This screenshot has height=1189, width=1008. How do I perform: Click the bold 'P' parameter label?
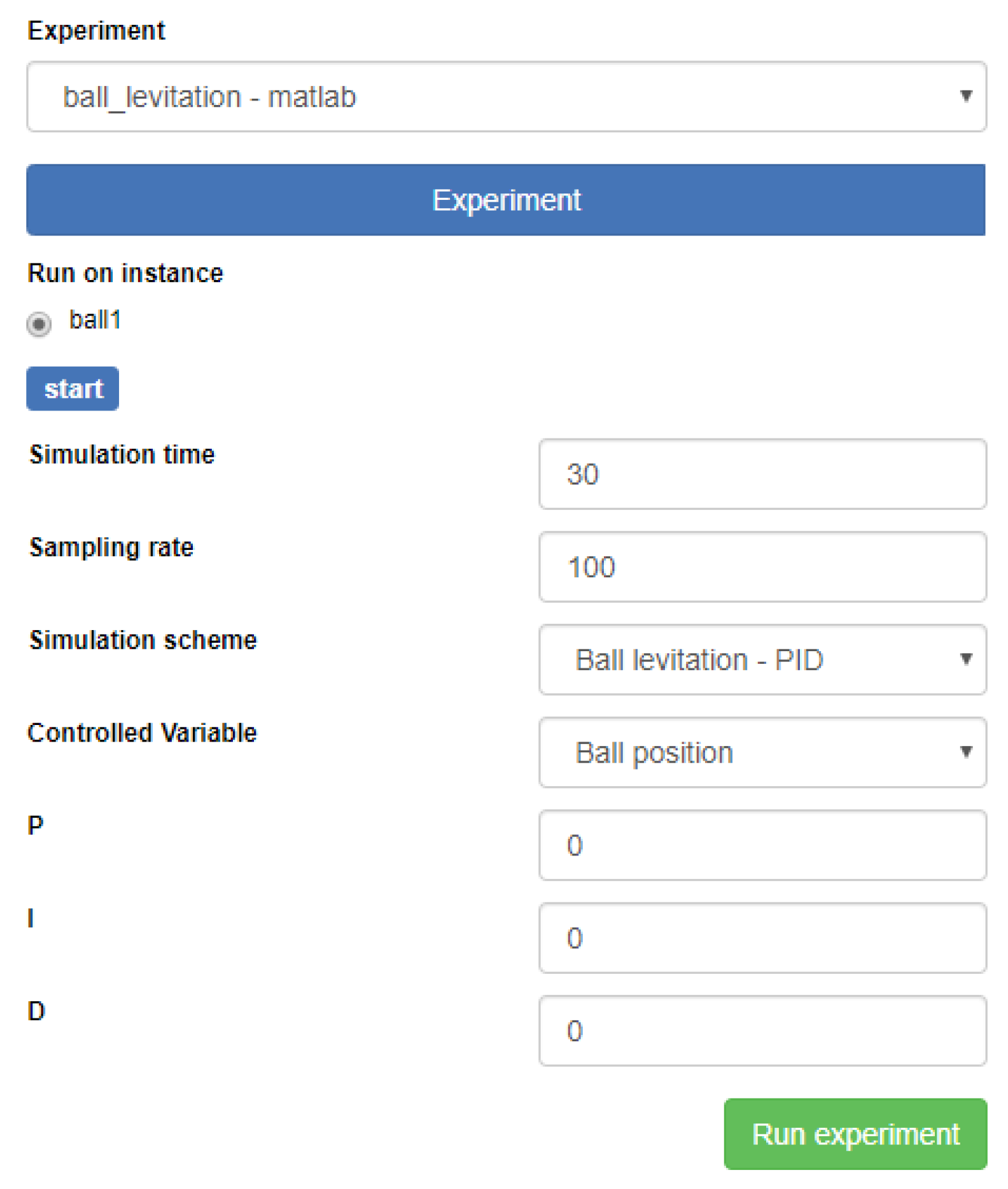tap(36, 826)
